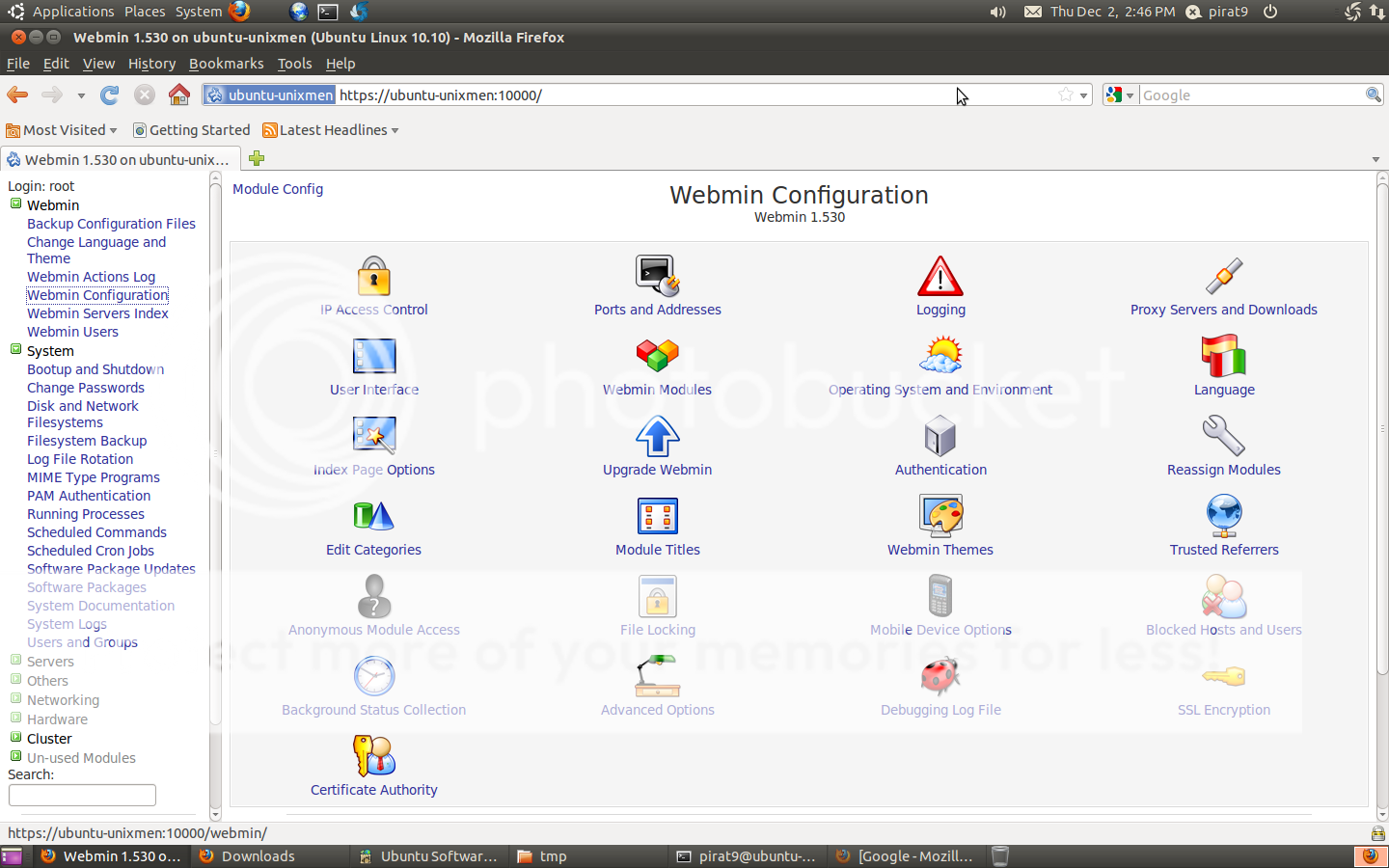Screen dimensions: 1389x868
Task: Open the Bookmarks menu
Action: coord(226,64)
